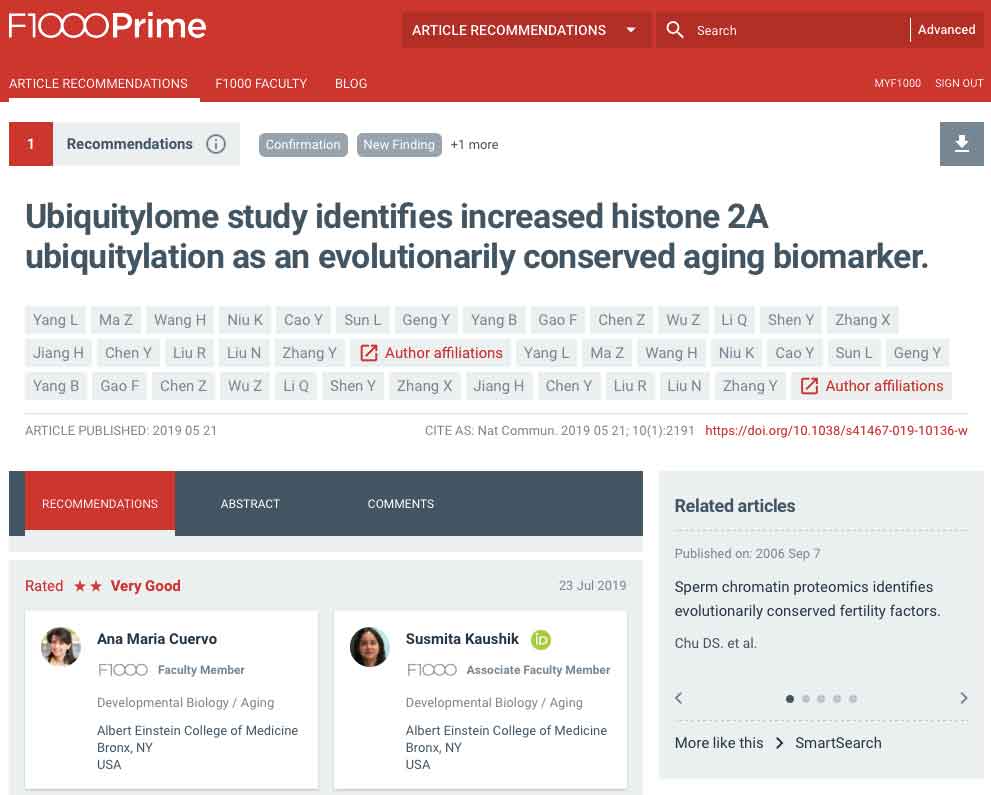Viewport: 991px width, 795px height.
Task: Open the Article Recommendations dropdown
Action: [x=525, y=30]
